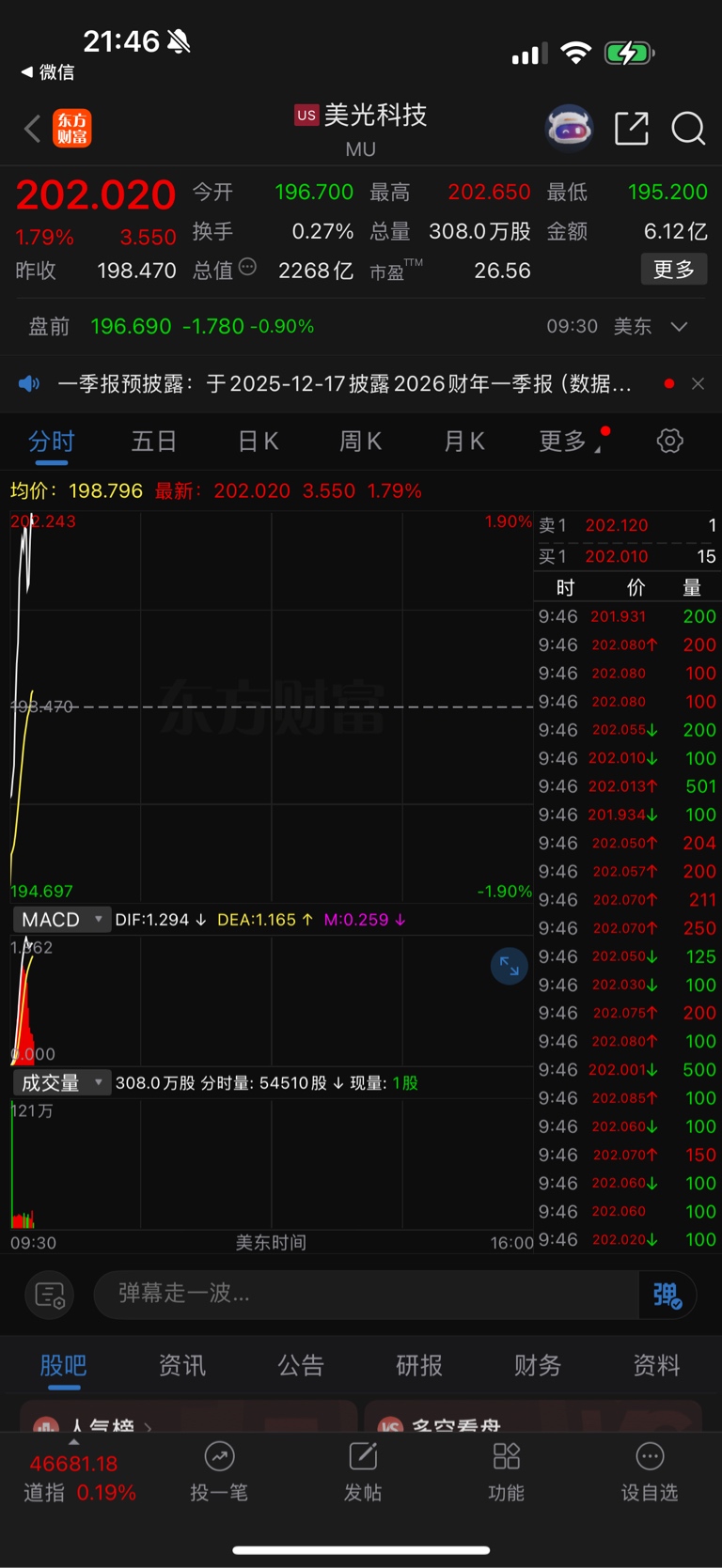Tap the 道指 46681.18 index value
The height and width of the screenshot is (1568, 722).
tap(73, 1464)
